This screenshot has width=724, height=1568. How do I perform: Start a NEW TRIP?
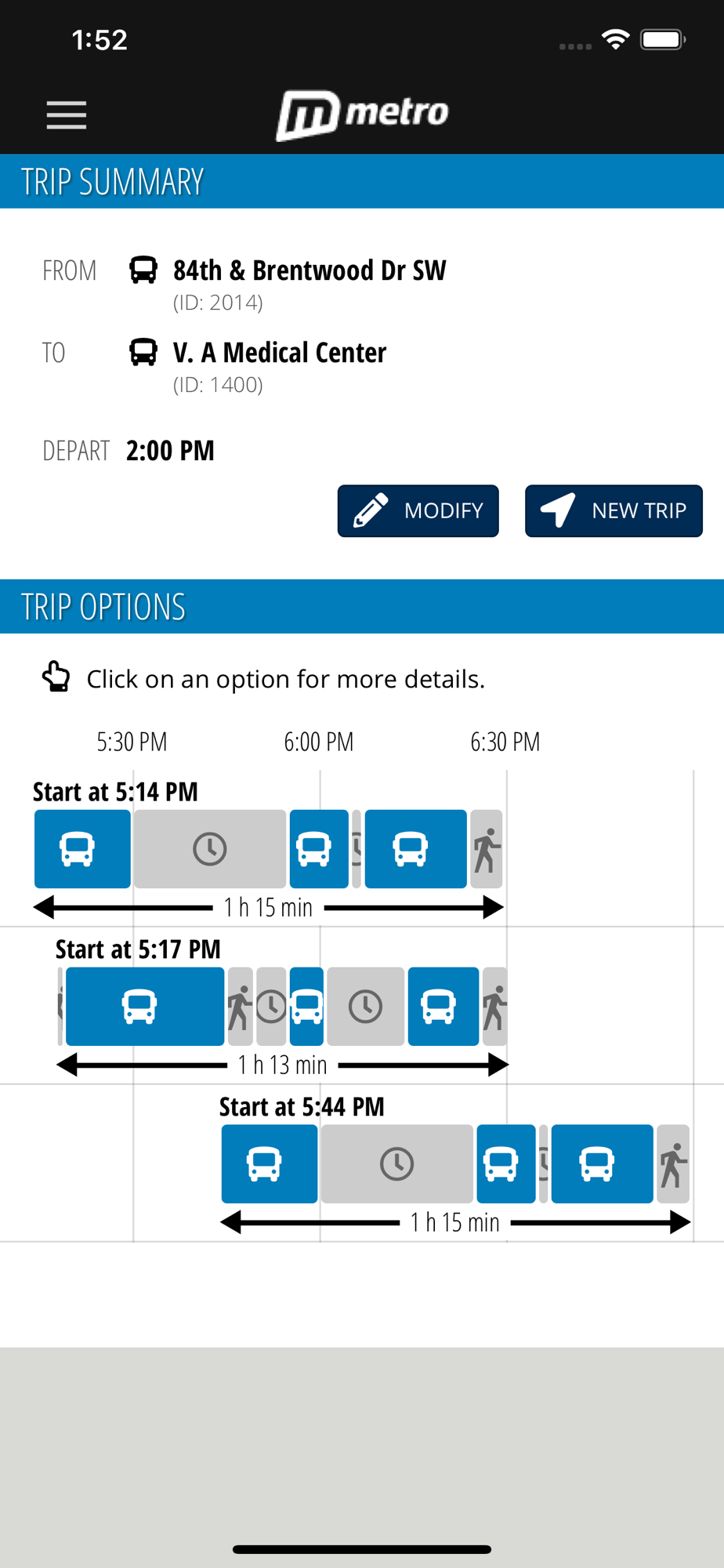point(614,511)
